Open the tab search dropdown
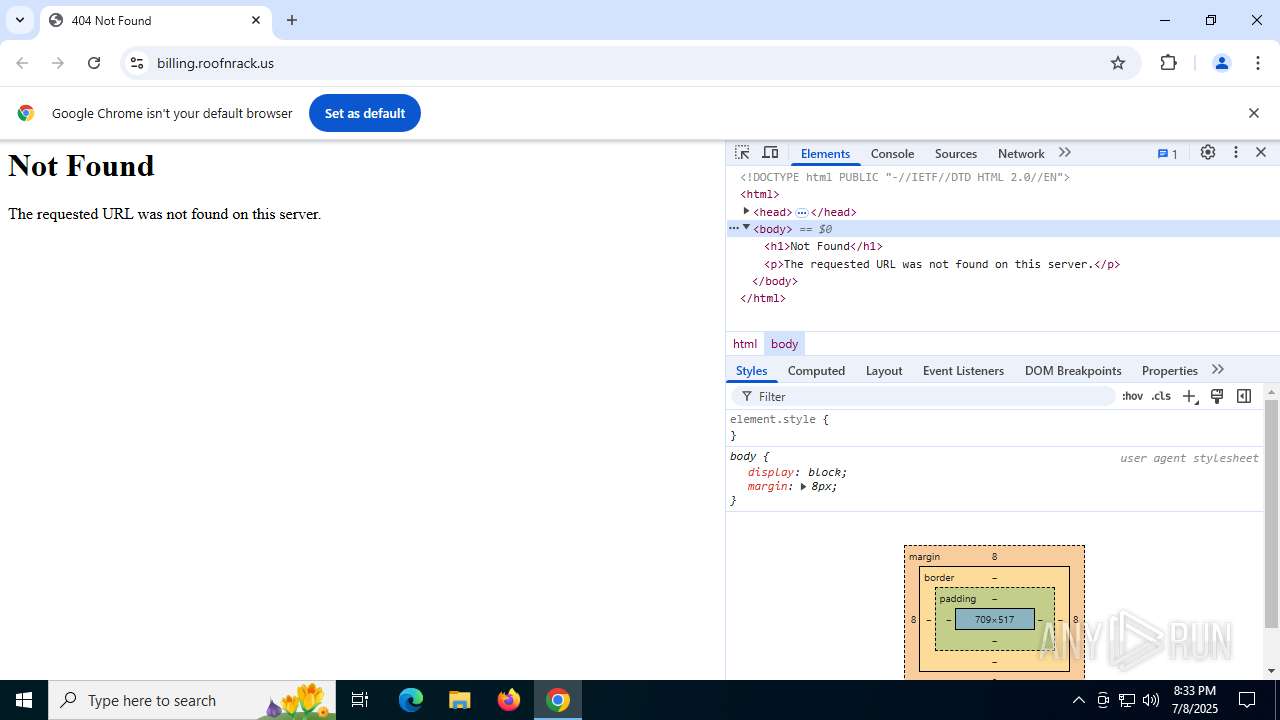Screen dimensions: 1280x720 click(20, 20)
